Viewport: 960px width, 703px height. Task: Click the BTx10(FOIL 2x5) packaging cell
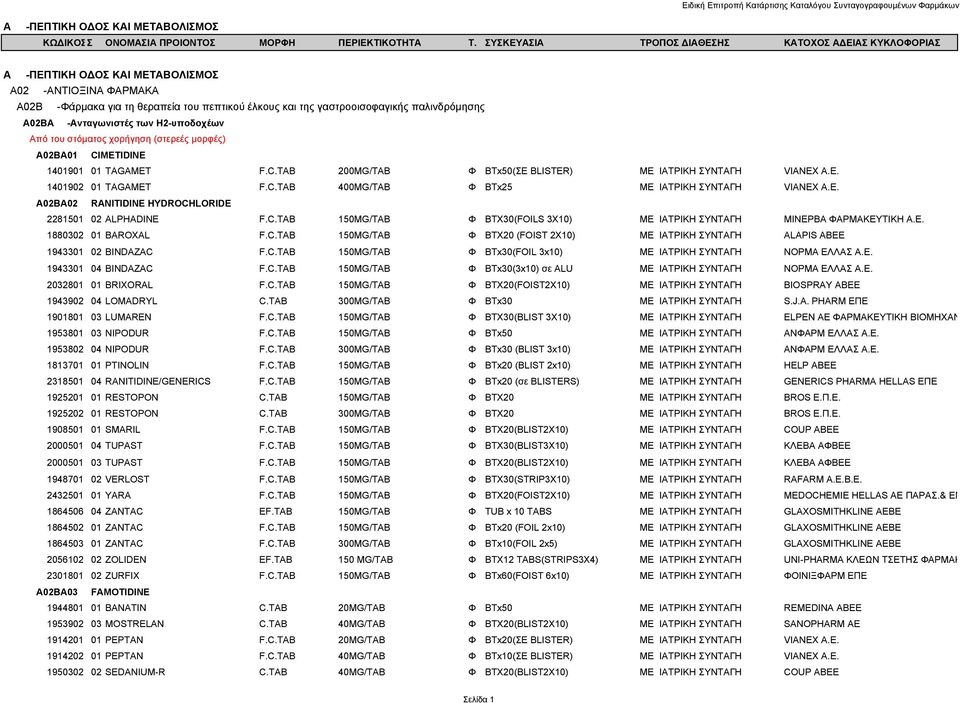point(521,543)
